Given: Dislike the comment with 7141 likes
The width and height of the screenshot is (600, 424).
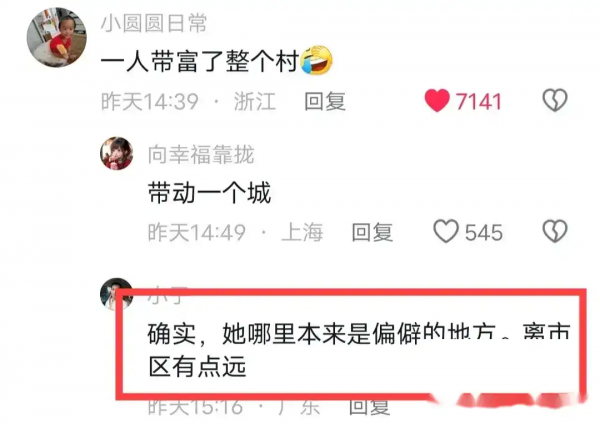Looking at the screenshot, I should pyautogui.click(x=554, y=100).
